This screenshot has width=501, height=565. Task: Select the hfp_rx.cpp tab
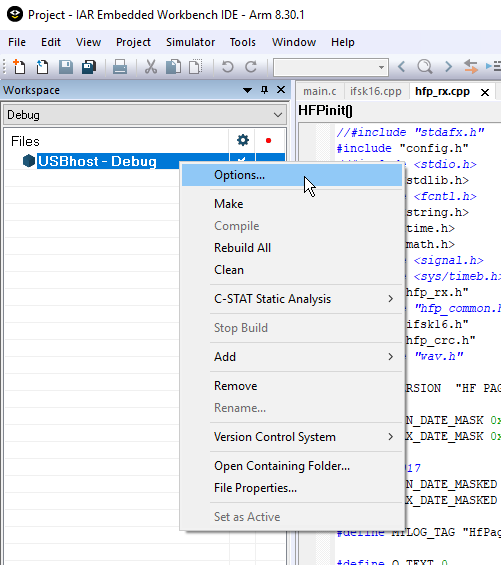point(442,92)
